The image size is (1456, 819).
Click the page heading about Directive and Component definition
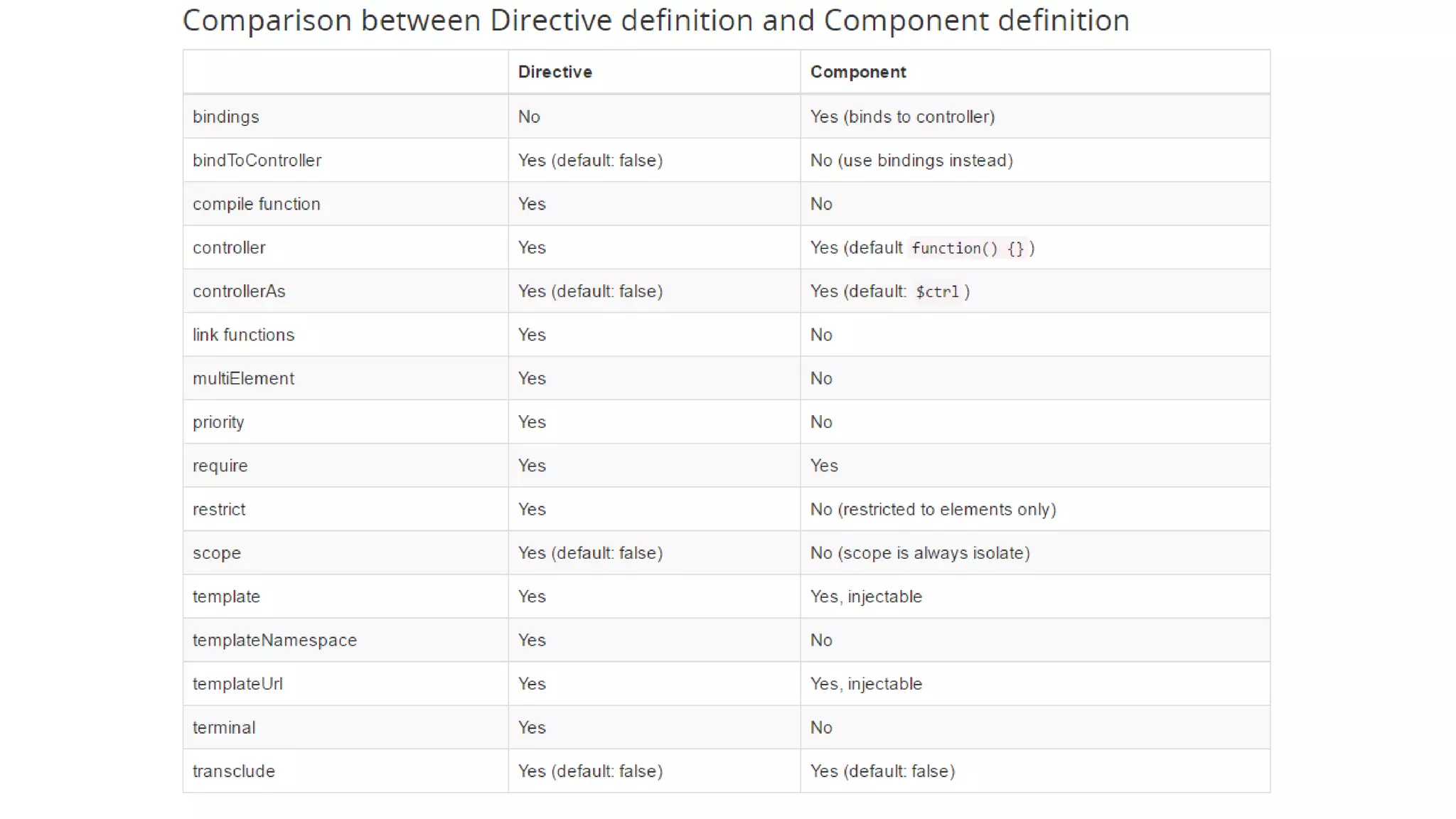pyautogui.click(x=655, y=21)
